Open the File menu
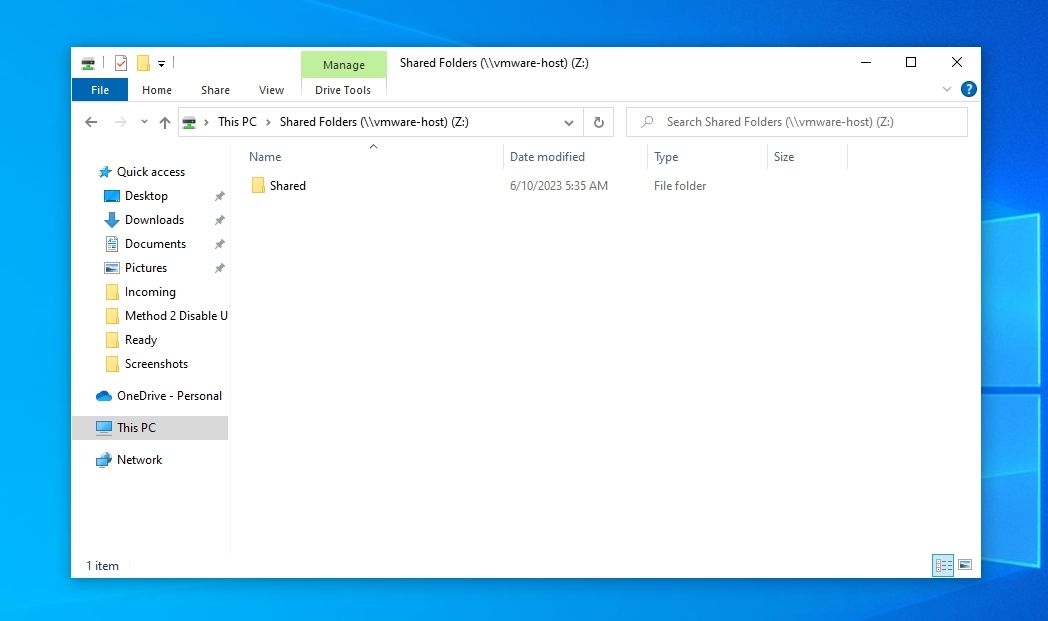 [100, 90]
